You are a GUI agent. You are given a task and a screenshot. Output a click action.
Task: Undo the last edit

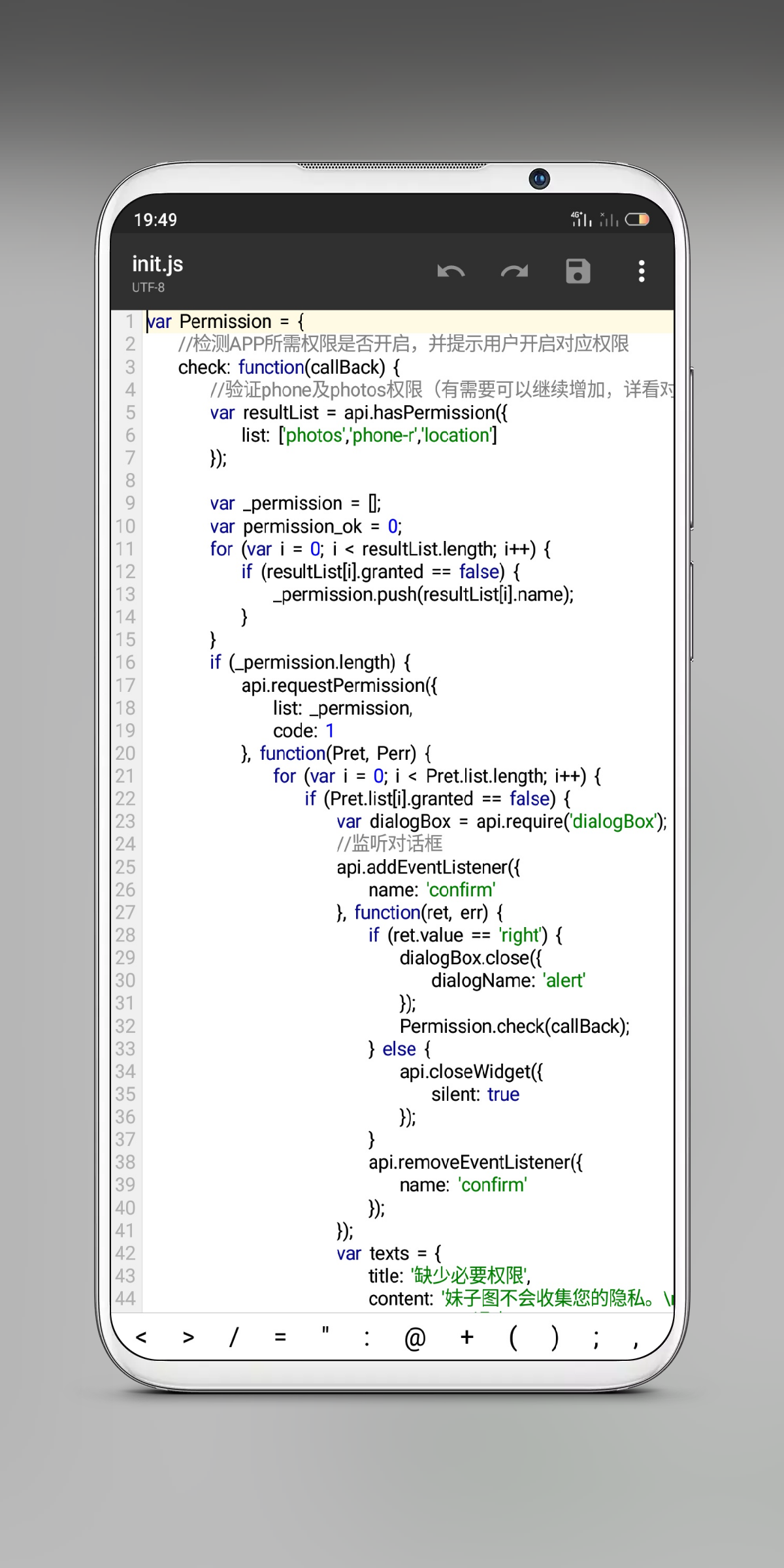pyautogui.click(x=451, y=271)
